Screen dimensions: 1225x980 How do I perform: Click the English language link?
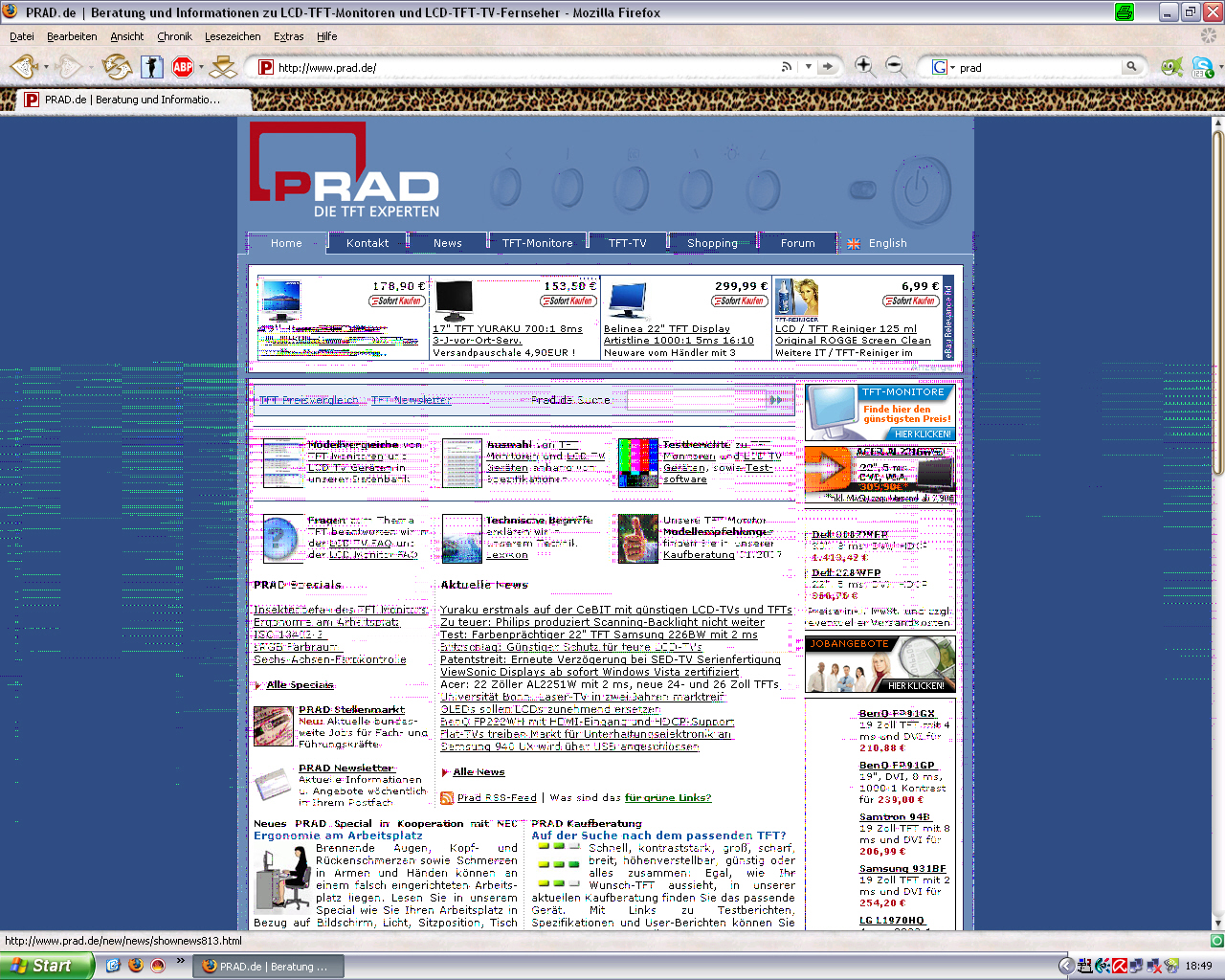tap(887, 243)
